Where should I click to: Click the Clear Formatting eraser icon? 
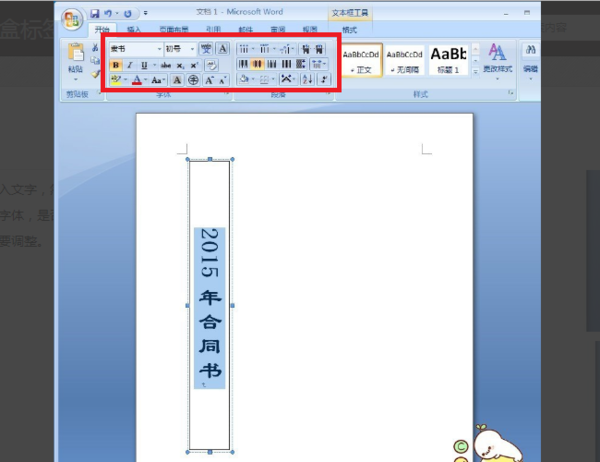(x=211, y=65)
